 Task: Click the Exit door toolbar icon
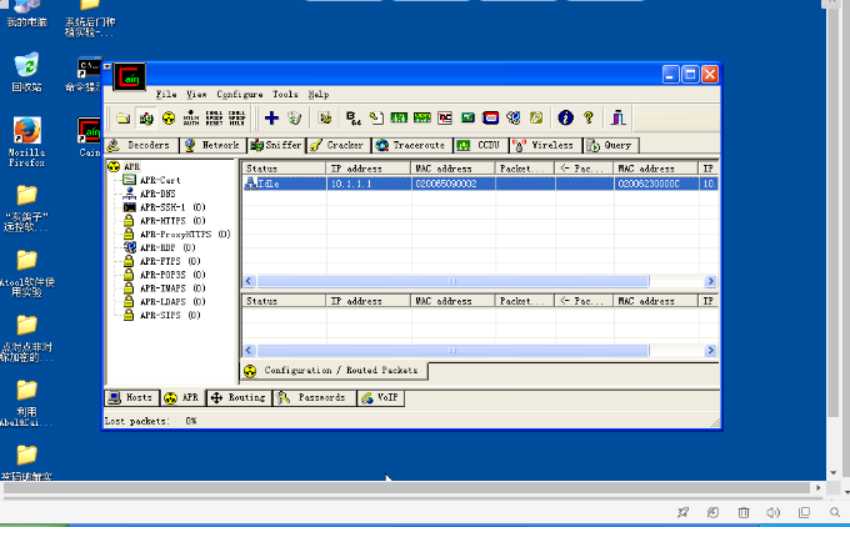618,118
